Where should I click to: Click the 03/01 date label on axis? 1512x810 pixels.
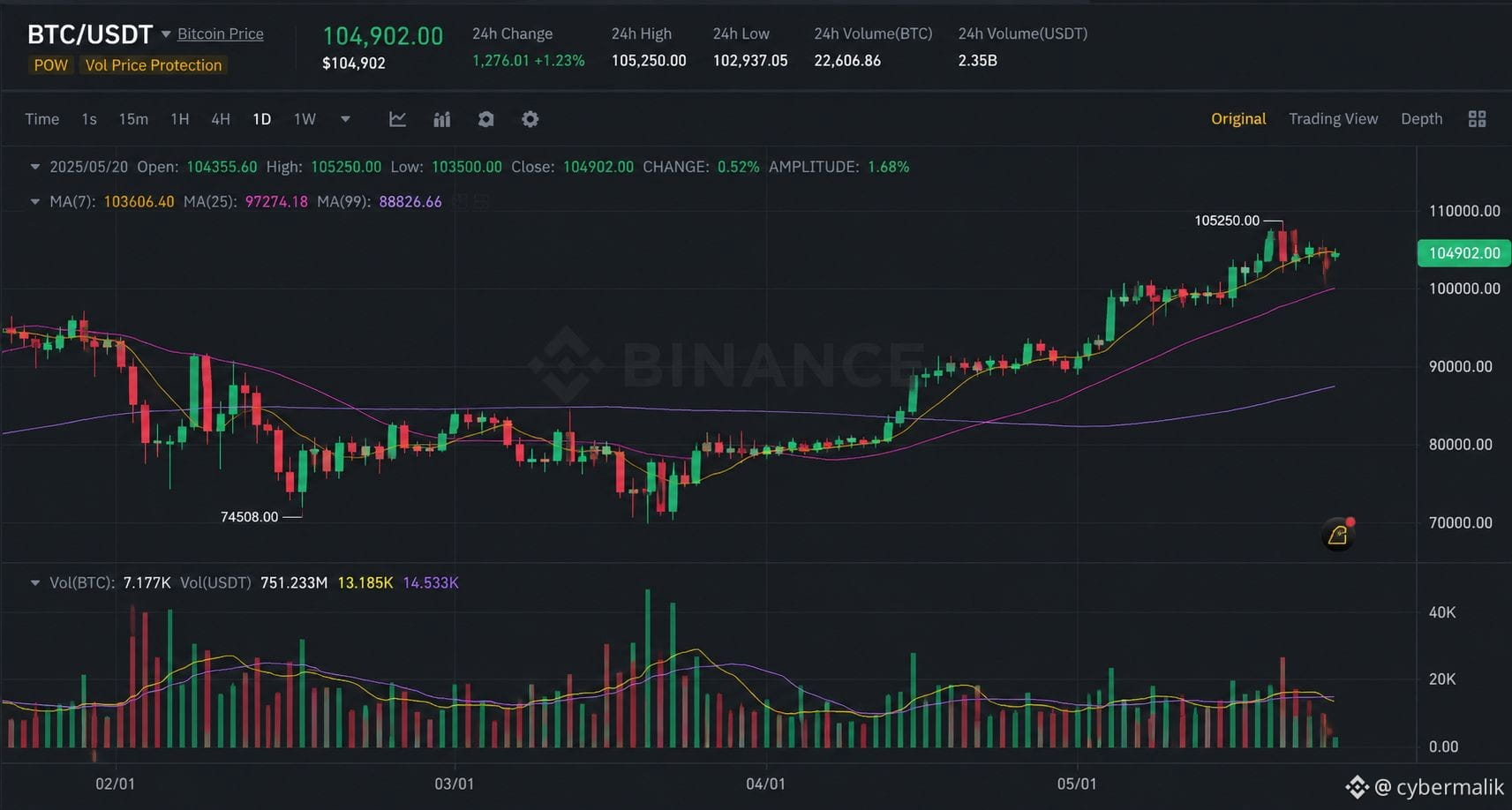[x=455, y=784]
